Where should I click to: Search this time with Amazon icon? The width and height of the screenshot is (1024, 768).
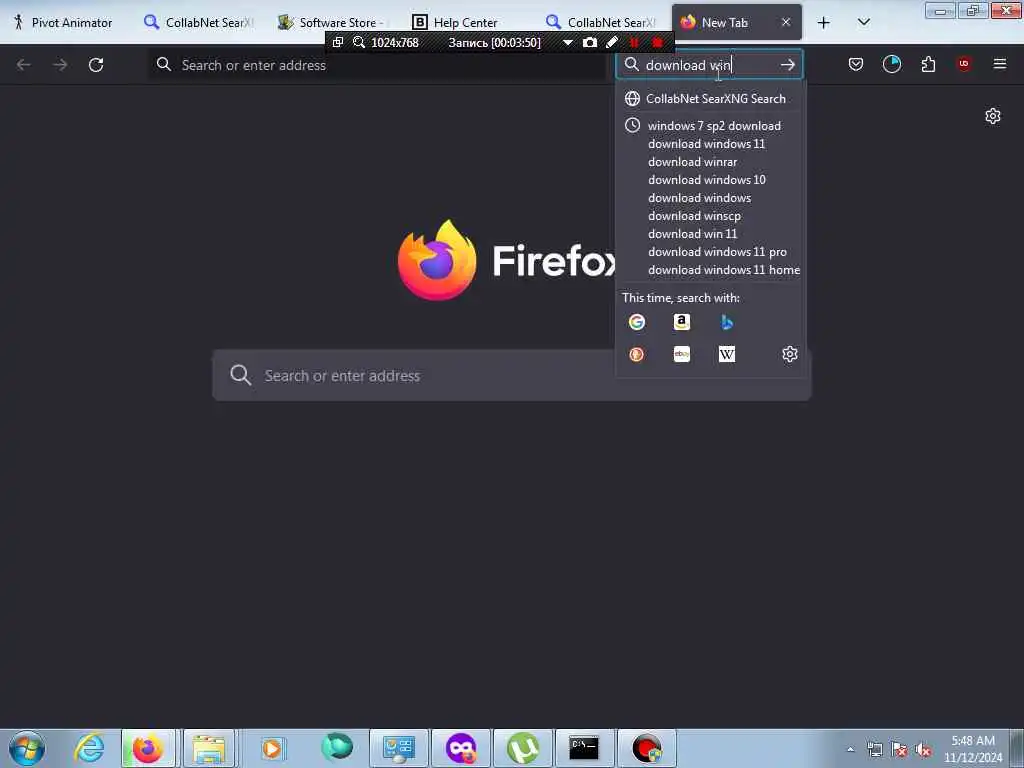(x=682, y=322)
